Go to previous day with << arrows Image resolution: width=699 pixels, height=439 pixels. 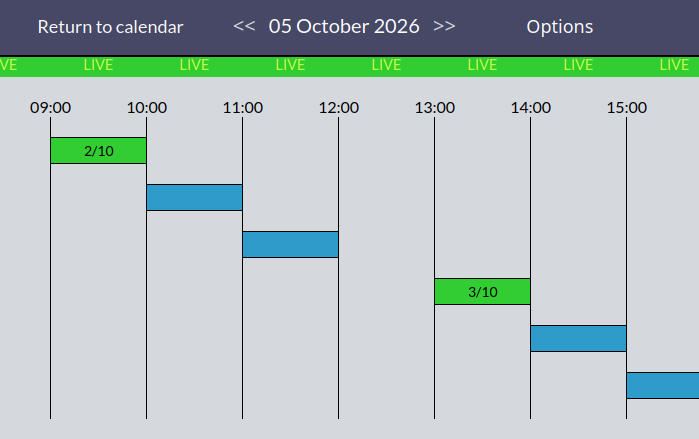tap(244, 26)
